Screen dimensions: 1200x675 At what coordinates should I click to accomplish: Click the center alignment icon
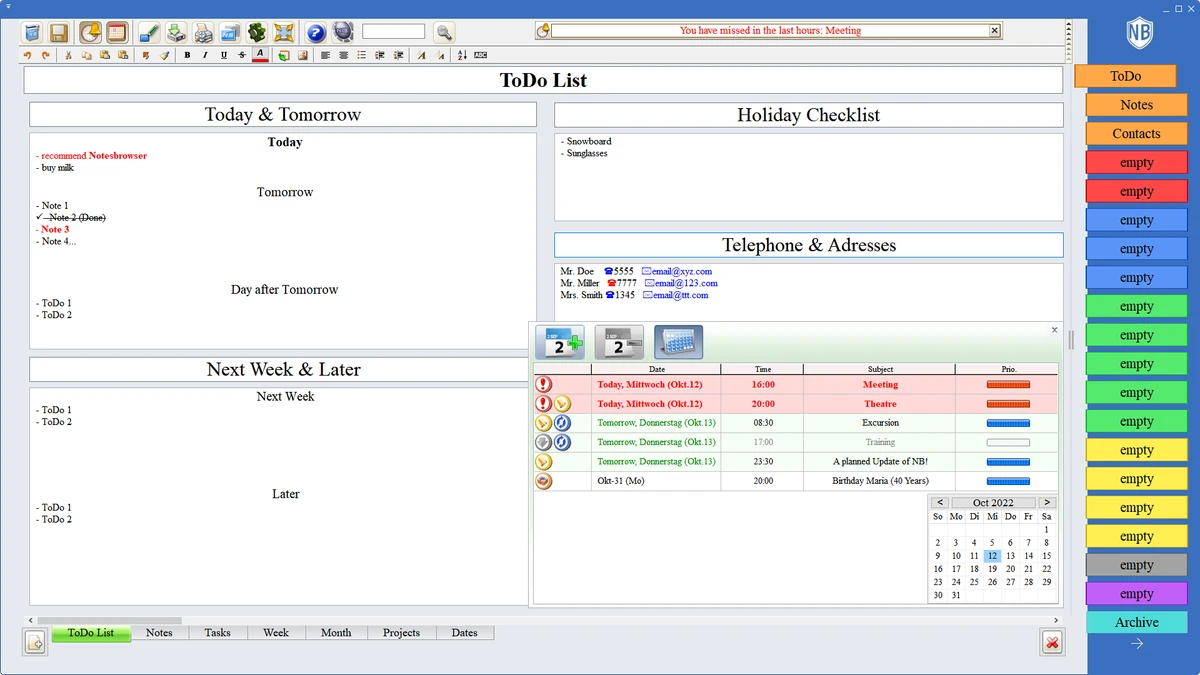point(343,55)
